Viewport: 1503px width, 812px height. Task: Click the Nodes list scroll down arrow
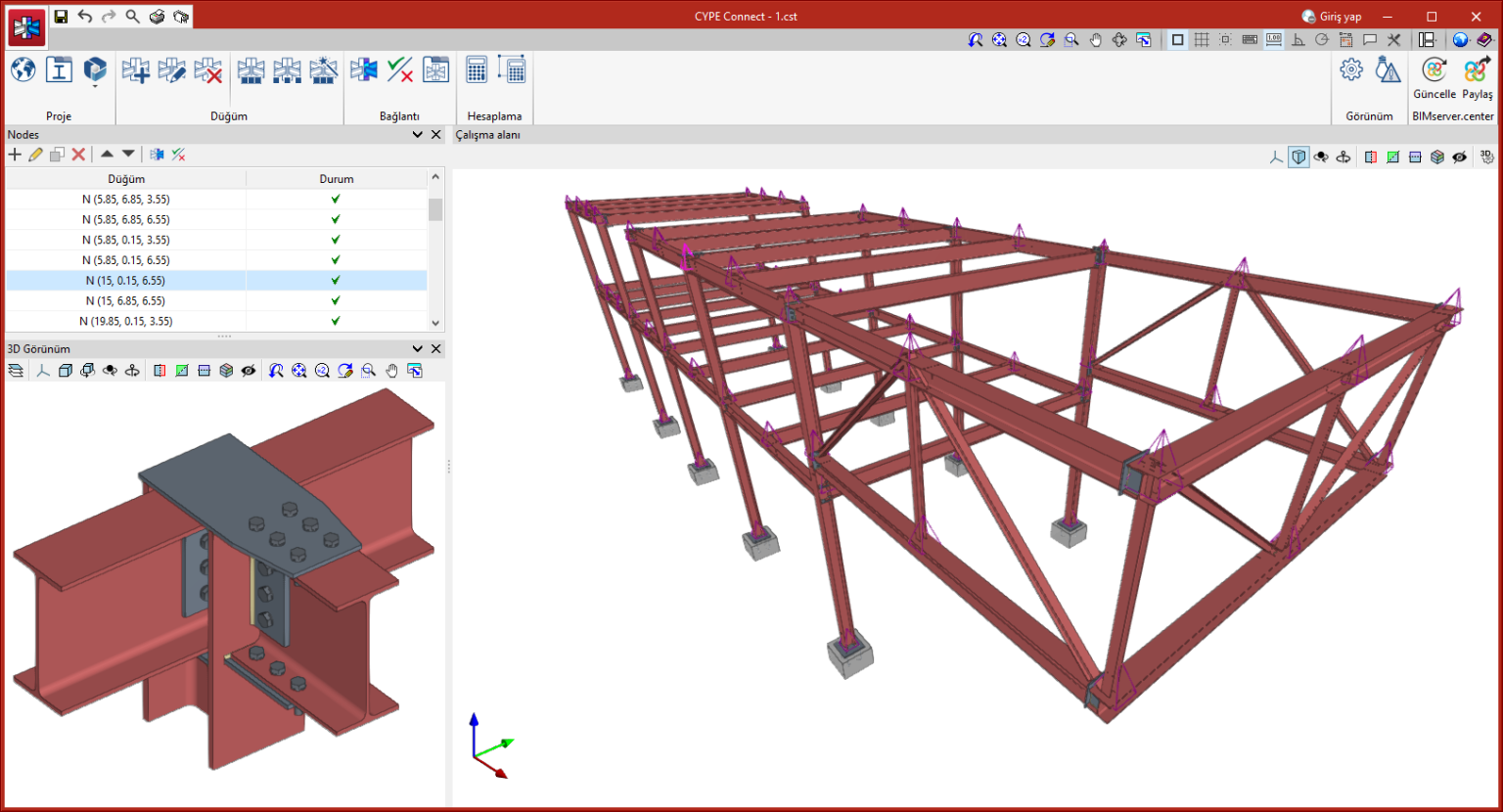click(435, 323)
